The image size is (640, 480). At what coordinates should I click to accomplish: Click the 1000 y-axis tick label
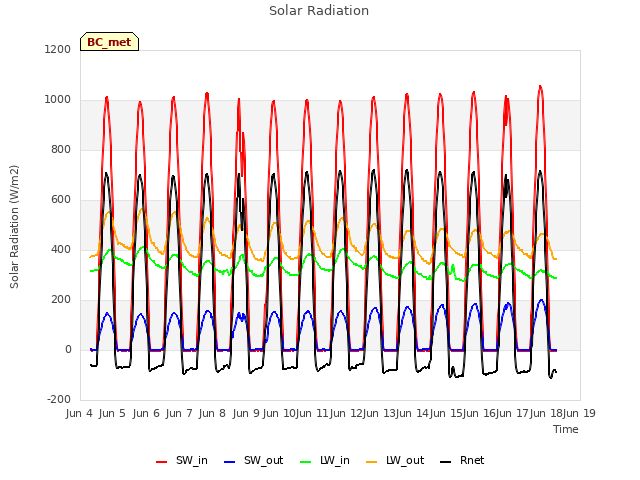(58, 100)
